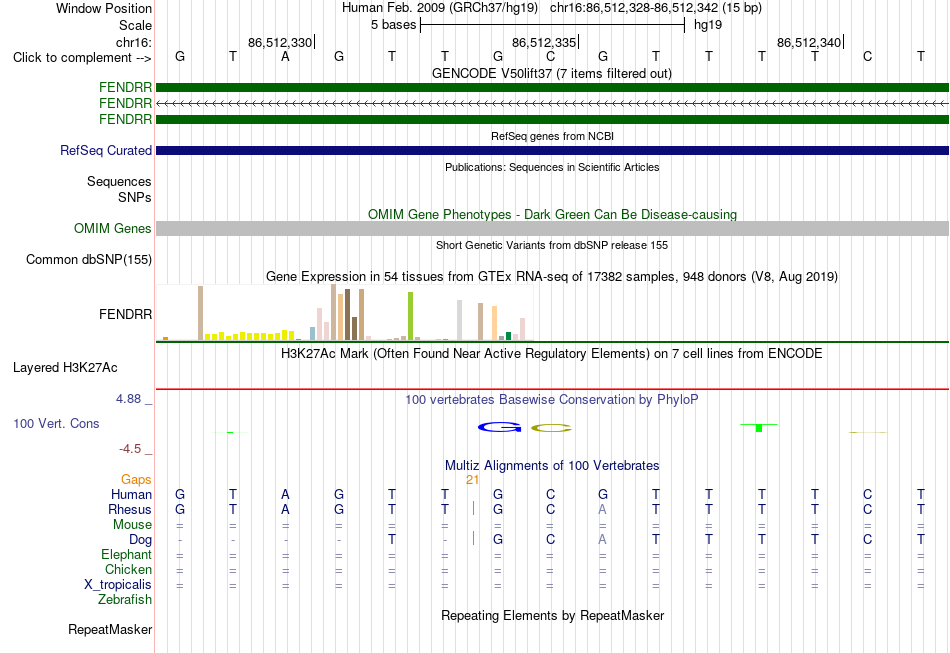Click the dark blue RefSeq Curated bar
950x653 pixels.
pyautogui.click(x=552, y=150)
